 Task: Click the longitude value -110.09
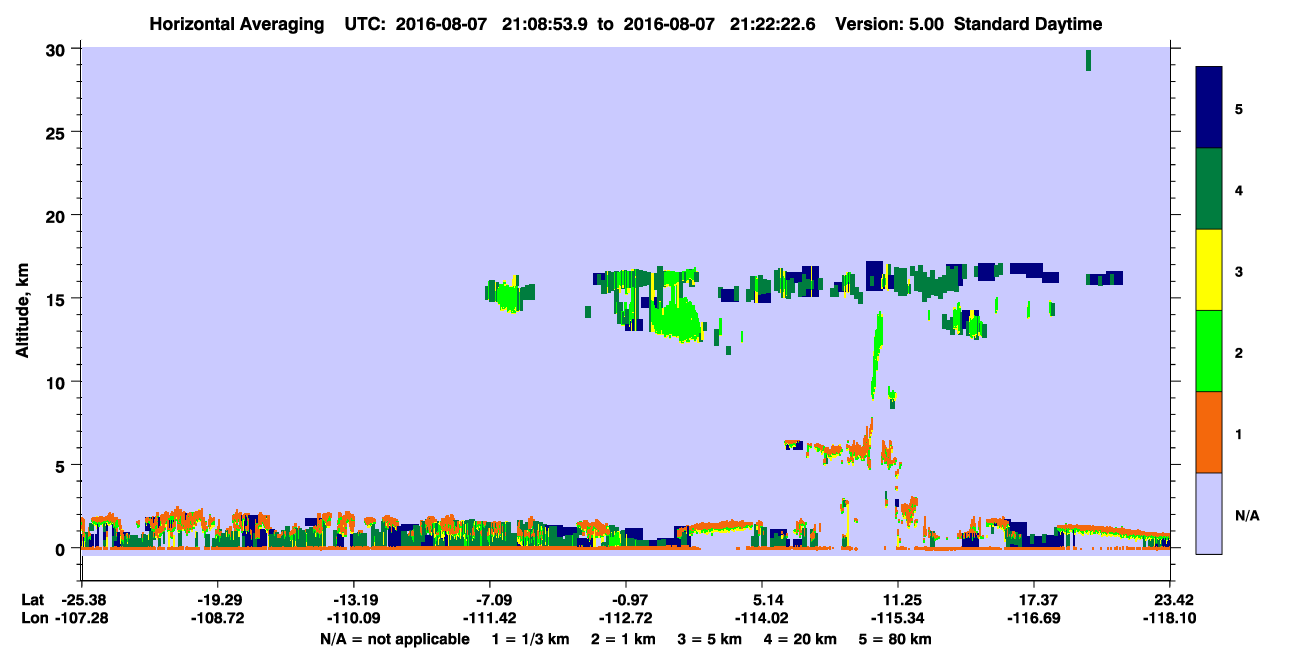[353, 619]
